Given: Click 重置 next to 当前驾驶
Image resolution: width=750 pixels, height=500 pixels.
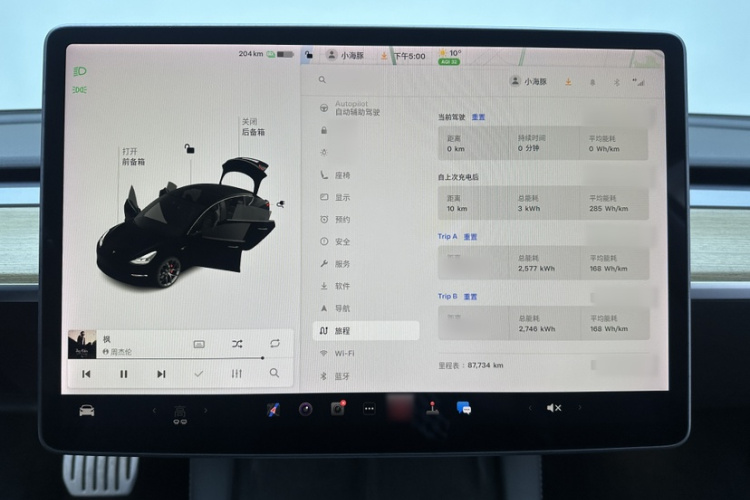Looking at the screenshot, I should [x=478, y=117].
